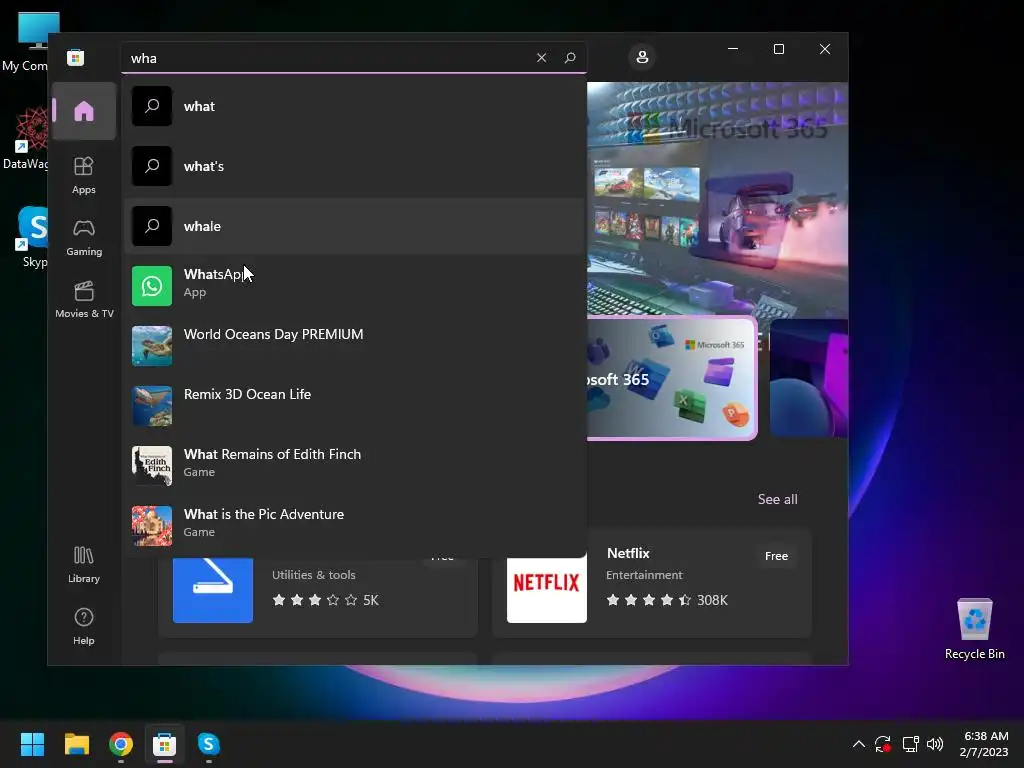Click the World Oceans Day turtle thumbnail
This screenshot has height=768, width=1024.
coord(152,346)
